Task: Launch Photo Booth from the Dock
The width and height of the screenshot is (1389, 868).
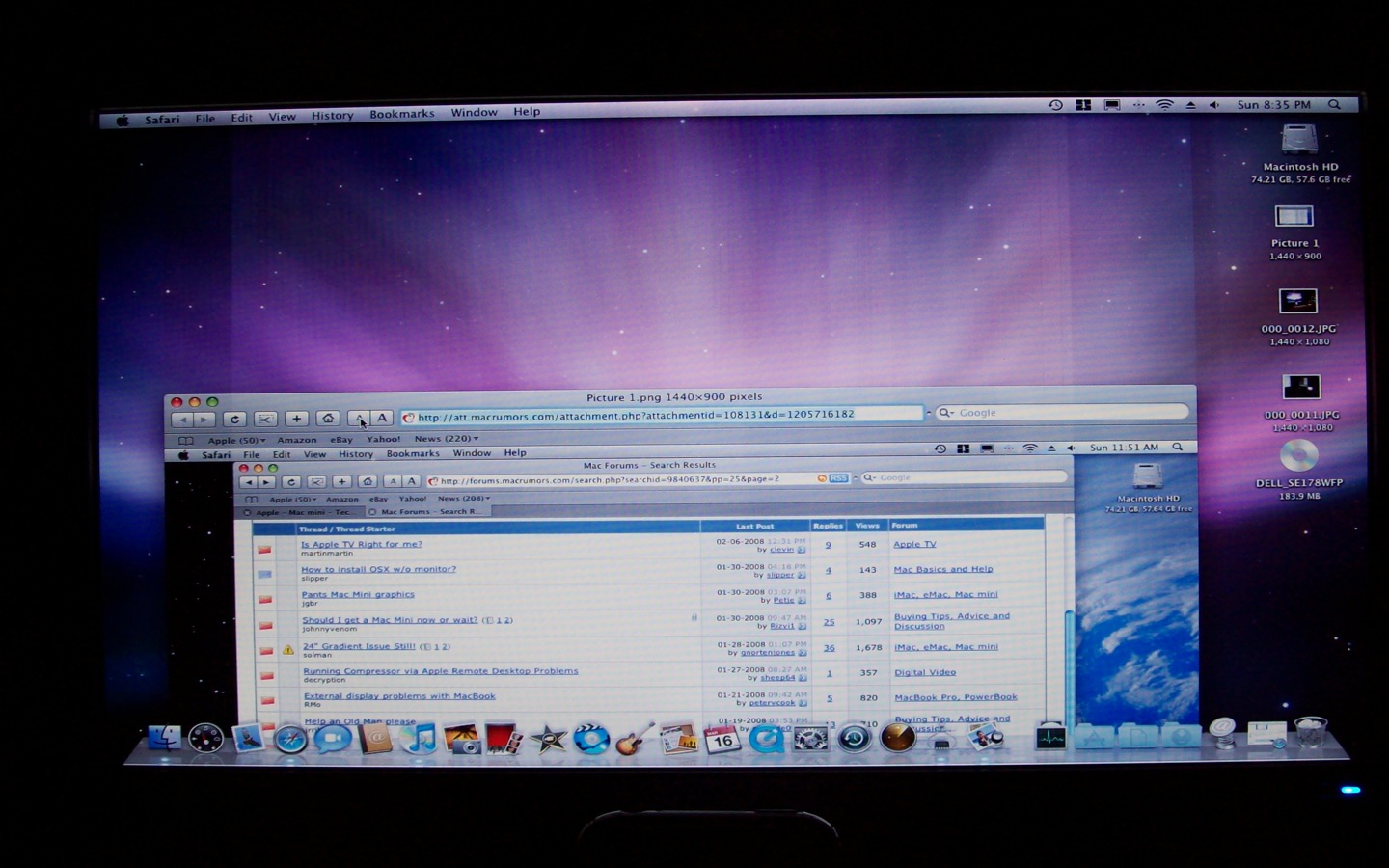Action: tap(504, 740)
